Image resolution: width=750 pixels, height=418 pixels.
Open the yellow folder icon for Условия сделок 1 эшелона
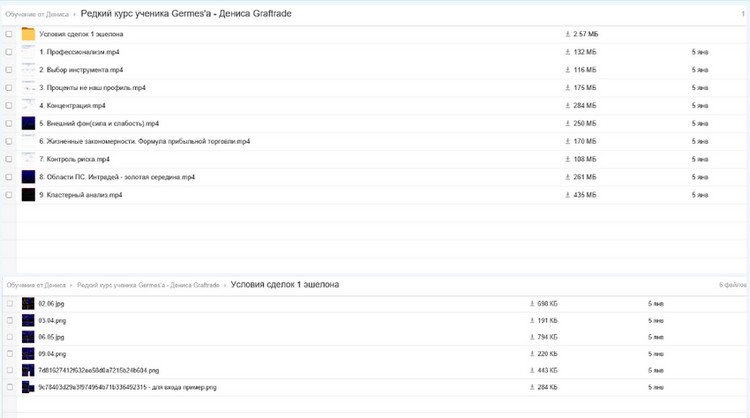click(x=28, y=34)
